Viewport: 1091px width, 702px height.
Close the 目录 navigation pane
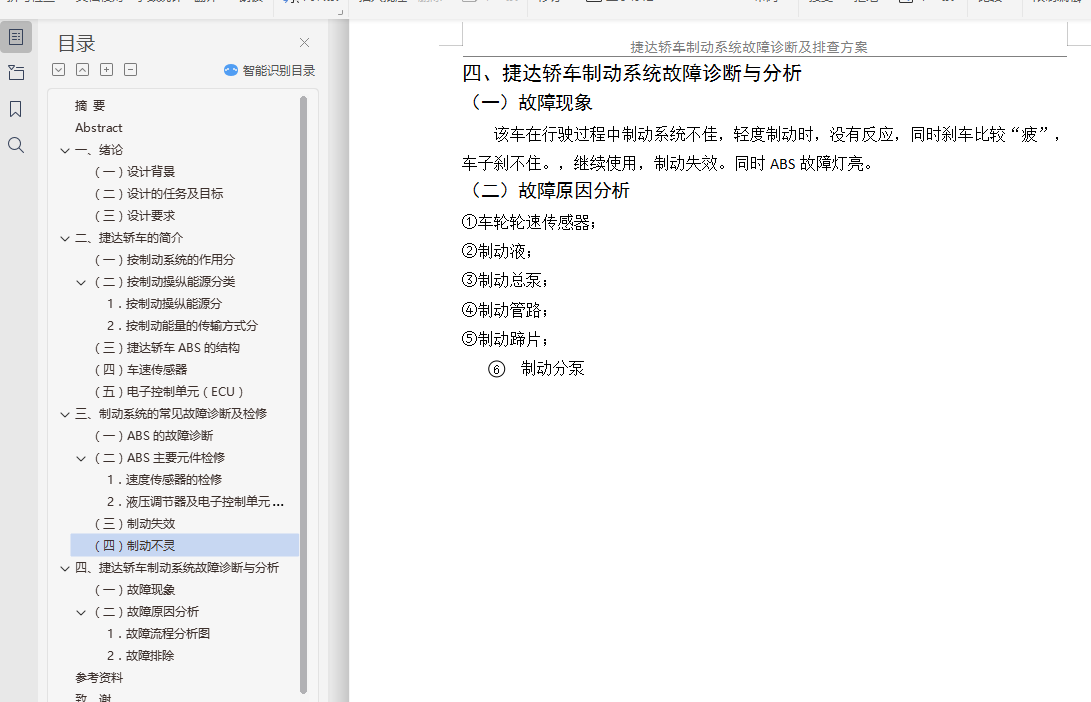click(304, 43)
